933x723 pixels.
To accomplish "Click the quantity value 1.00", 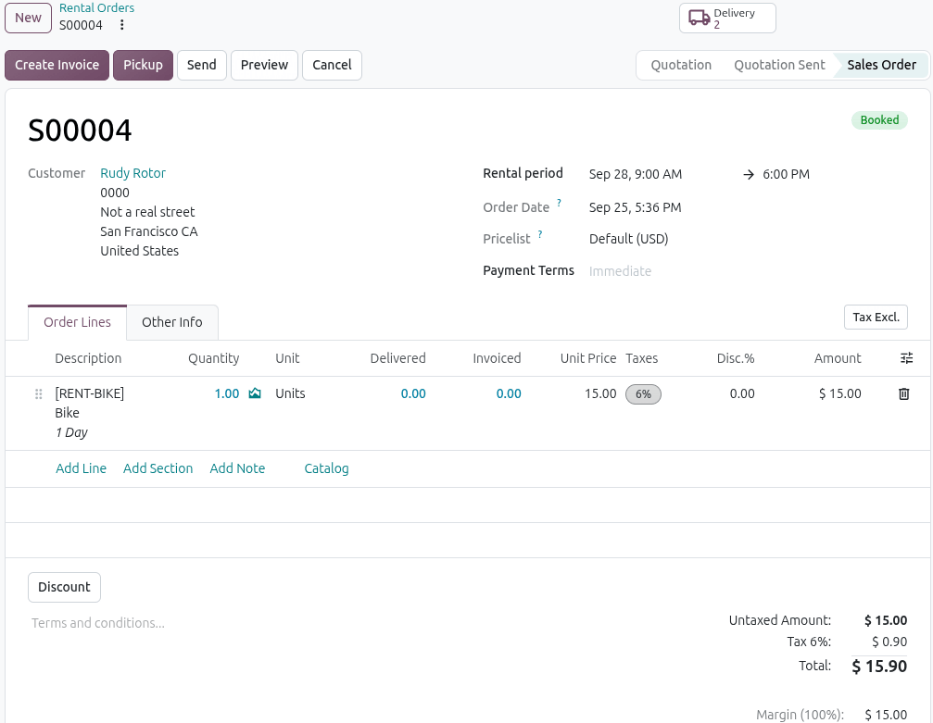I will click(x=227, y=394).
